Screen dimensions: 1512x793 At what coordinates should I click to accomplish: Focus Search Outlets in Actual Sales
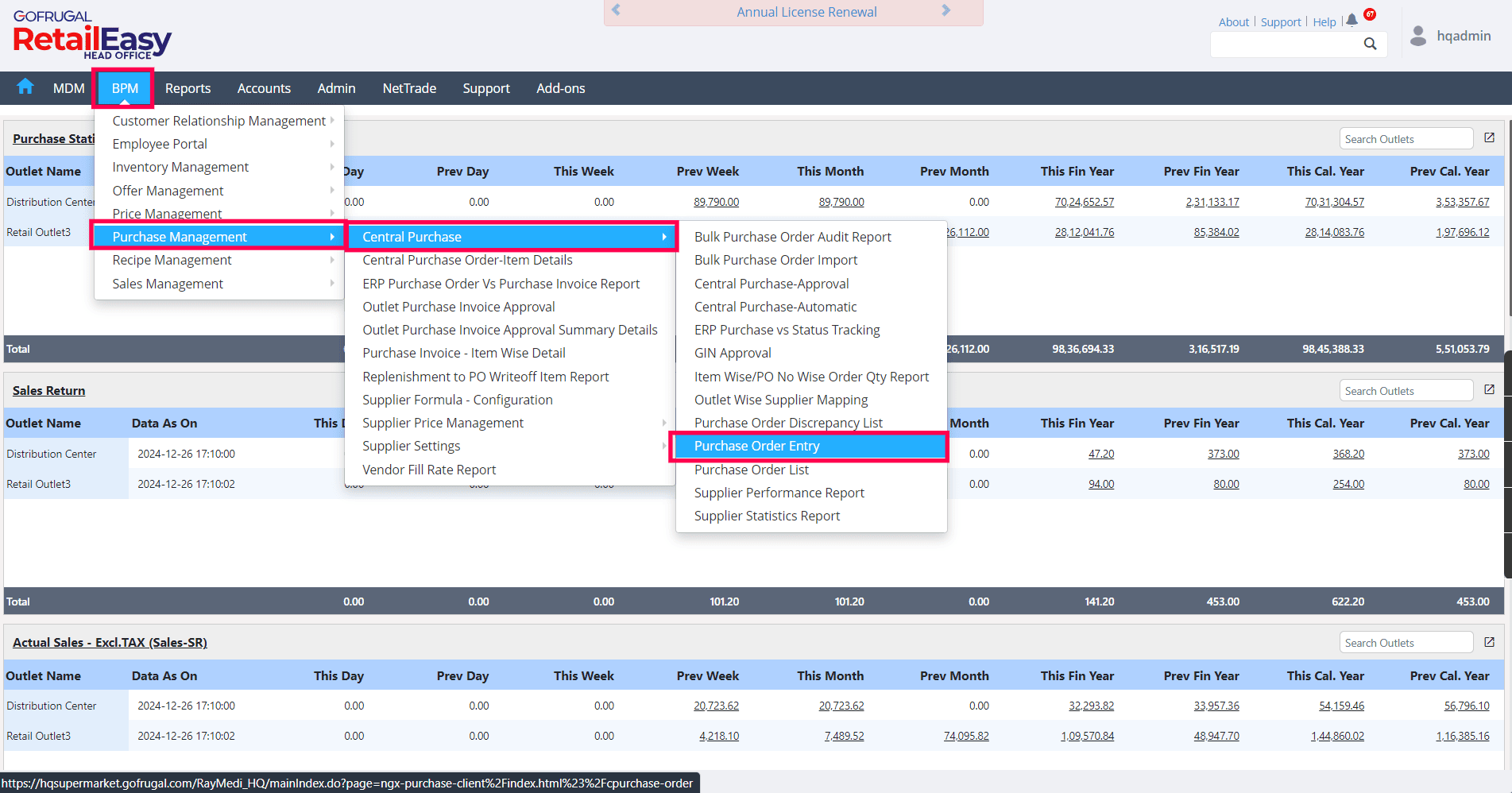coord(1406,643)
